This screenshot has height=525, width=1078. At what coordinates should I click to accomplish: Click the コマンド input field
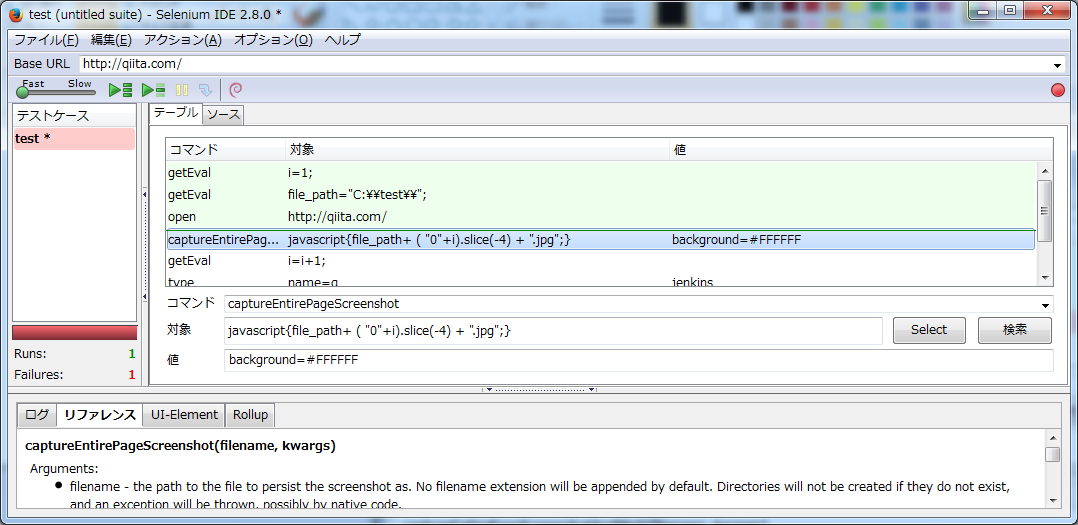631,304
